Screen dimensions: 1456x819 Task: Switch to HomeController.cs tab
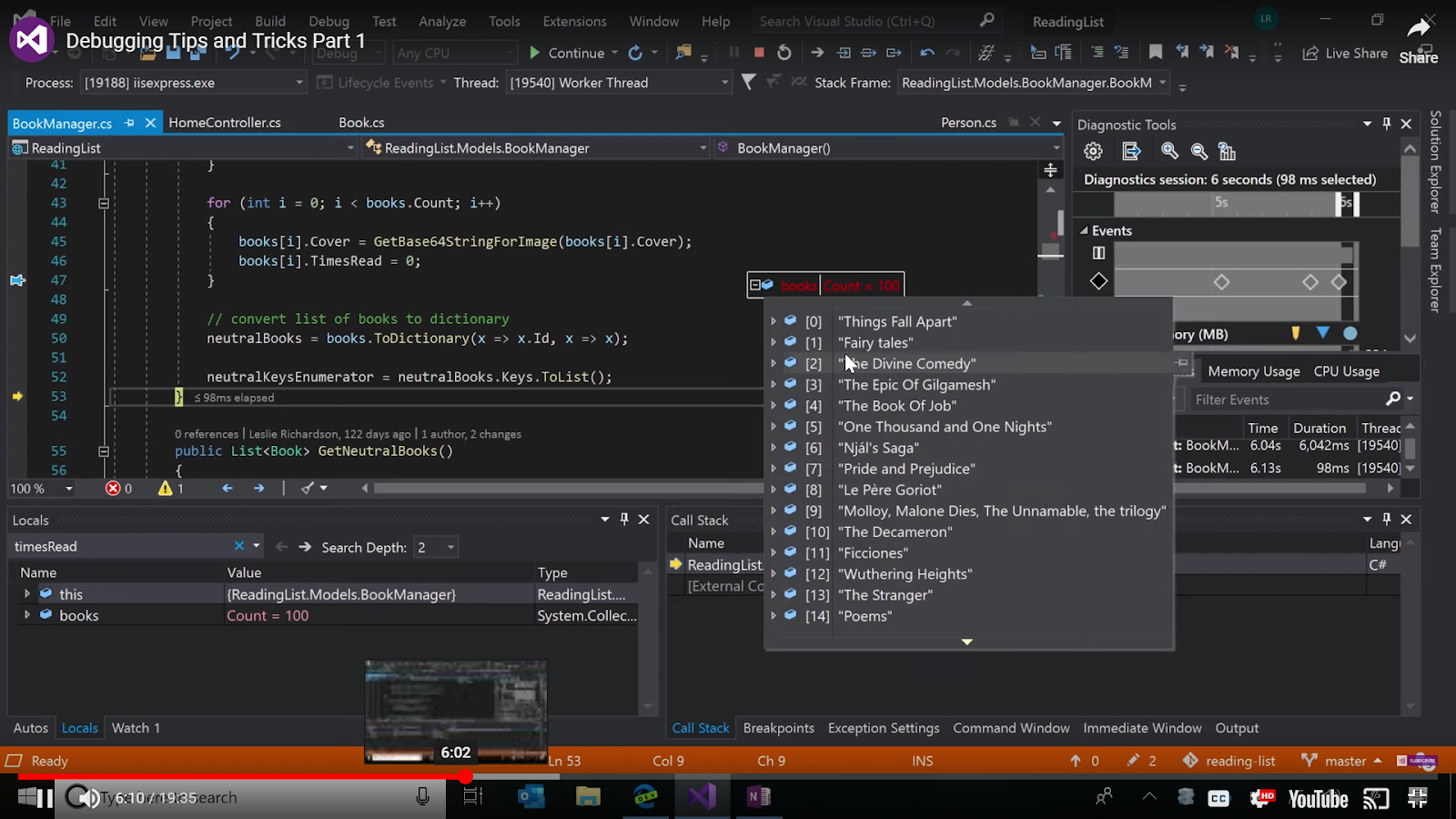tap(225, 122)
